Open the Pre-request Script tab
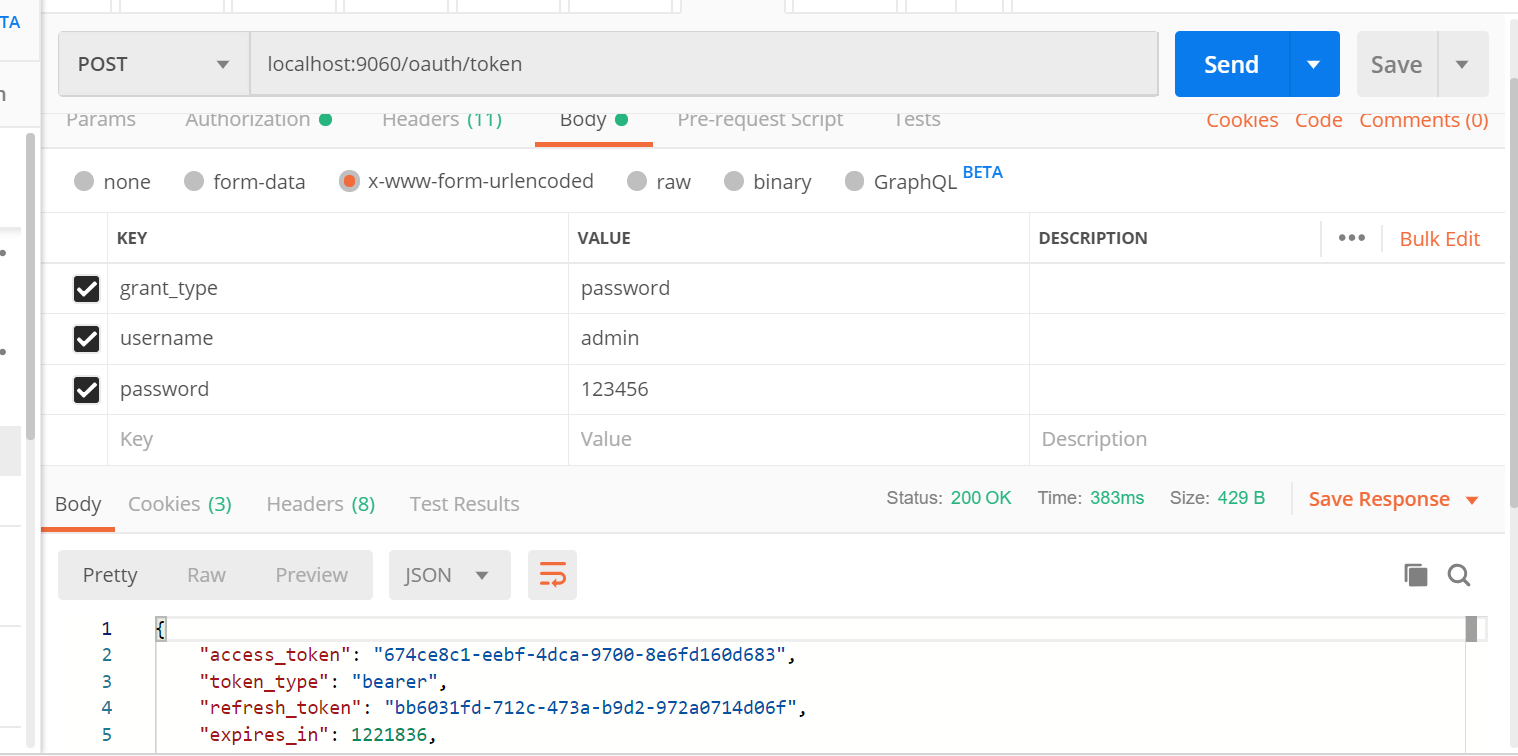The height and width of the screenshot is (756, 1518). [x=760, y=119]
